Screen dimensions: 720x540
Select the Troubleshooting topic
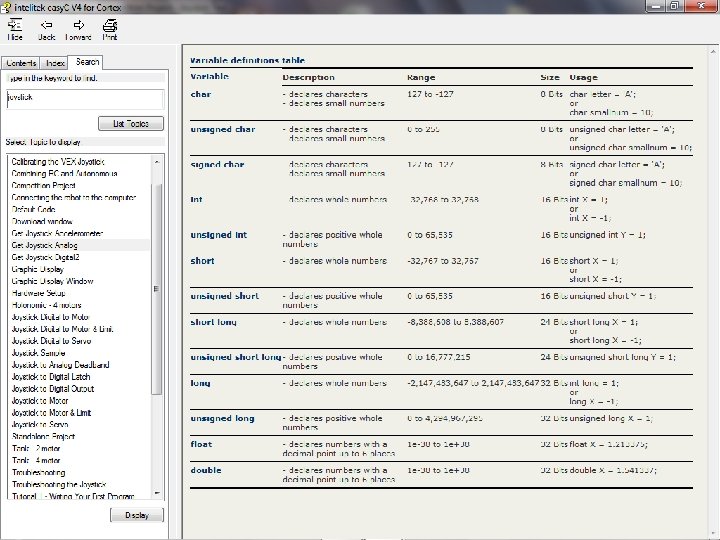tap(39, 472)
